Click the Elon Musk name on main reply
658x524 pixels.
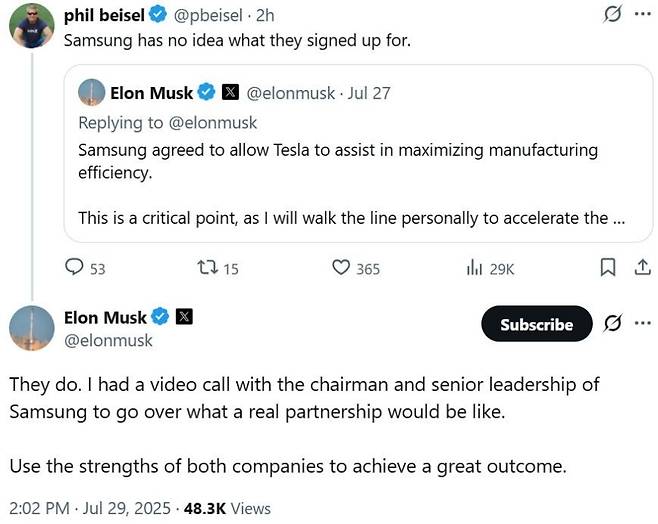(105, 318)
